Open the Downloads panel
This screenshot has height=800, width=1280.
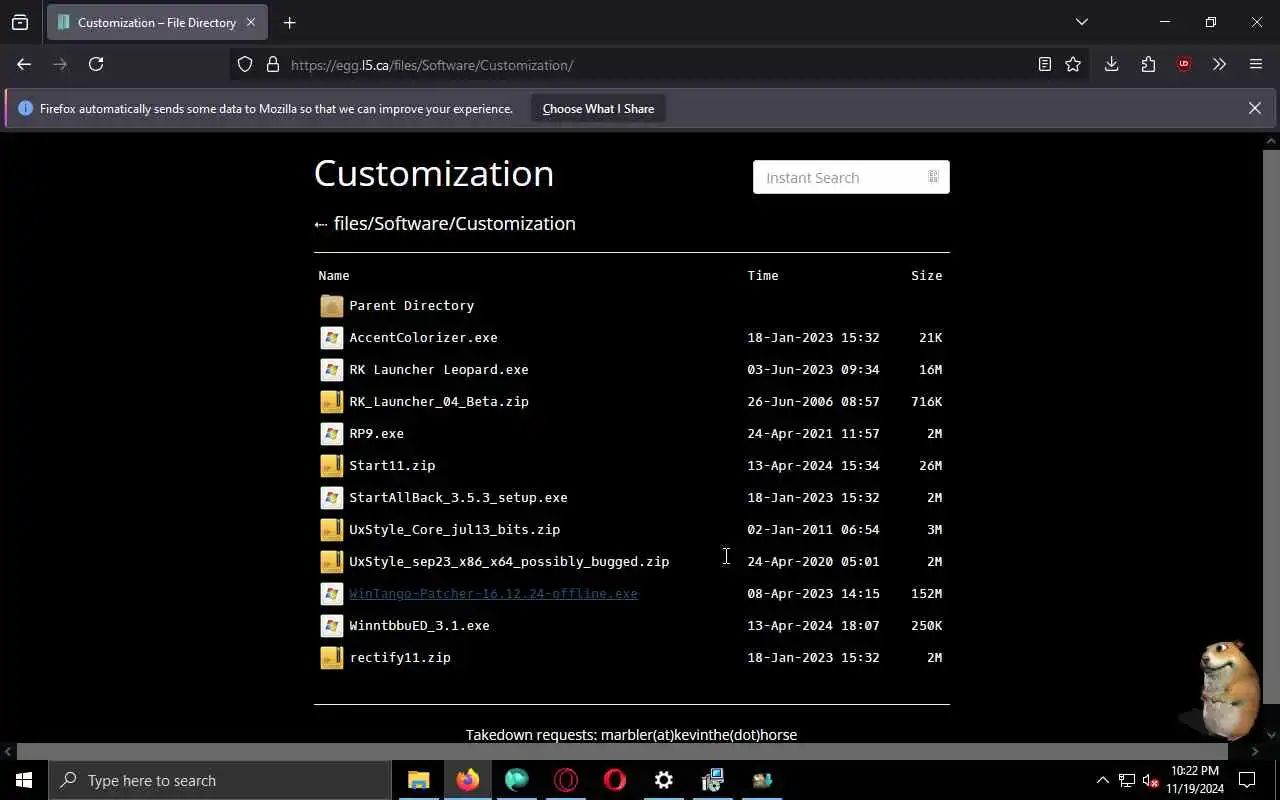1111,64
